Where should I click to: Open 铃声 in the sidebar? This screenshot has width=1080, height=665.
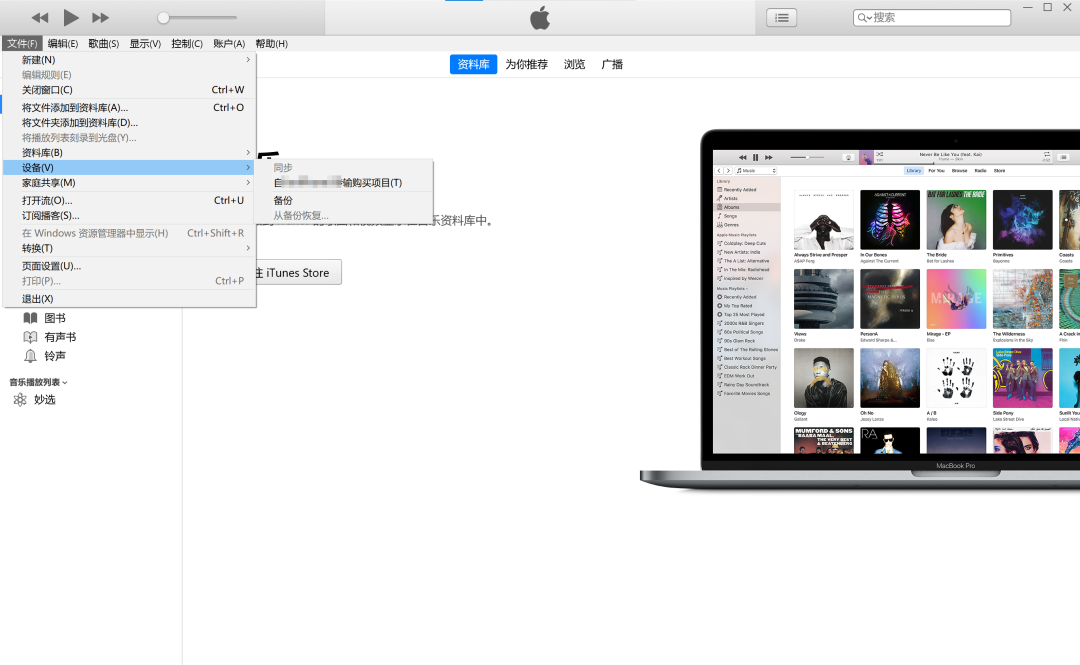(x=55, y=356)
